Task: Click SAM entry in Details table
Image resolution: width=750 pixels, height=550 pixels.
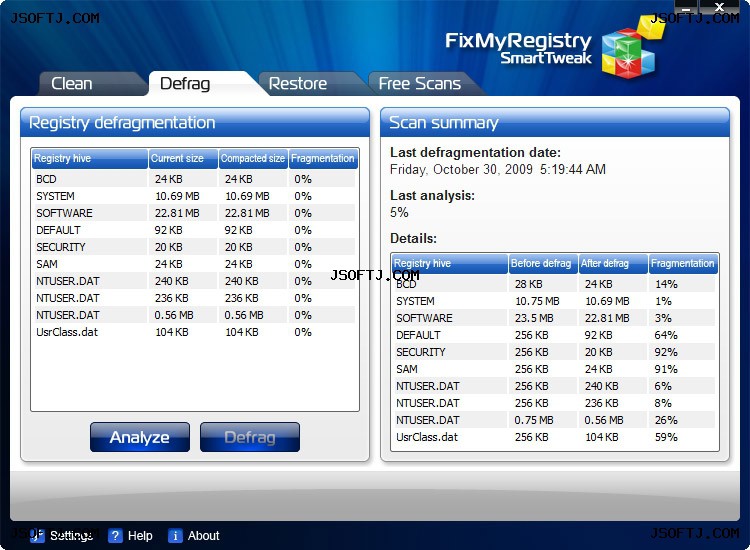Action: [407, 369]
